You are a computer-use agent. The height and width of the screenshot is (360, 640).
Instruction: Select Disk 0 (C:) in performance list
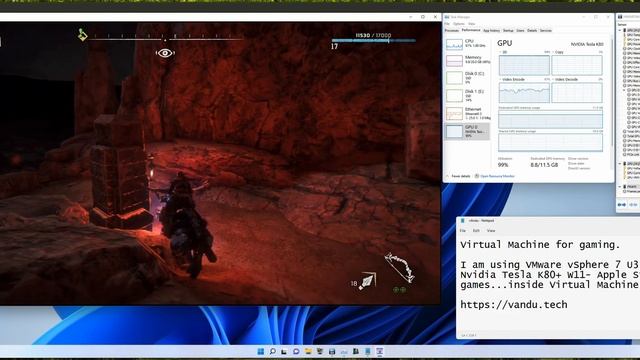[x=467, y=78]
